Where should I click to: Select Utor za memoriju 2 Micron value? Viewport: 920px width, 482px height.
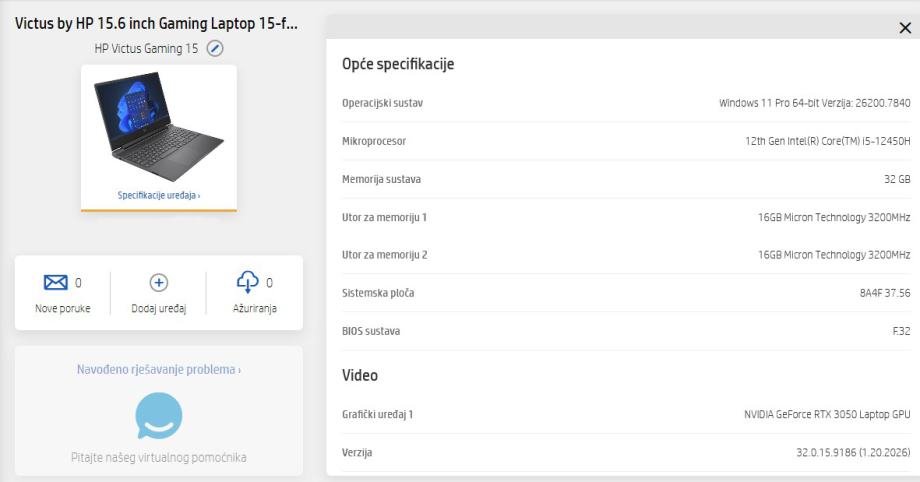834,255
